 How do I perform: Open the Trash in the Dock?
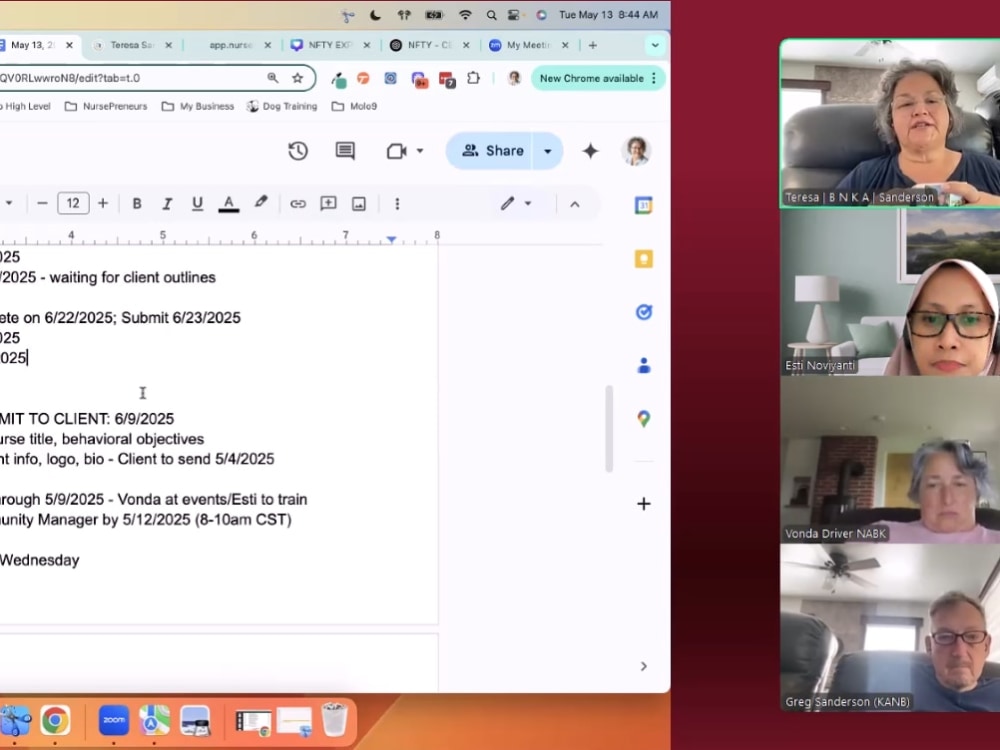pyautogui.click(x=334, y=719)
